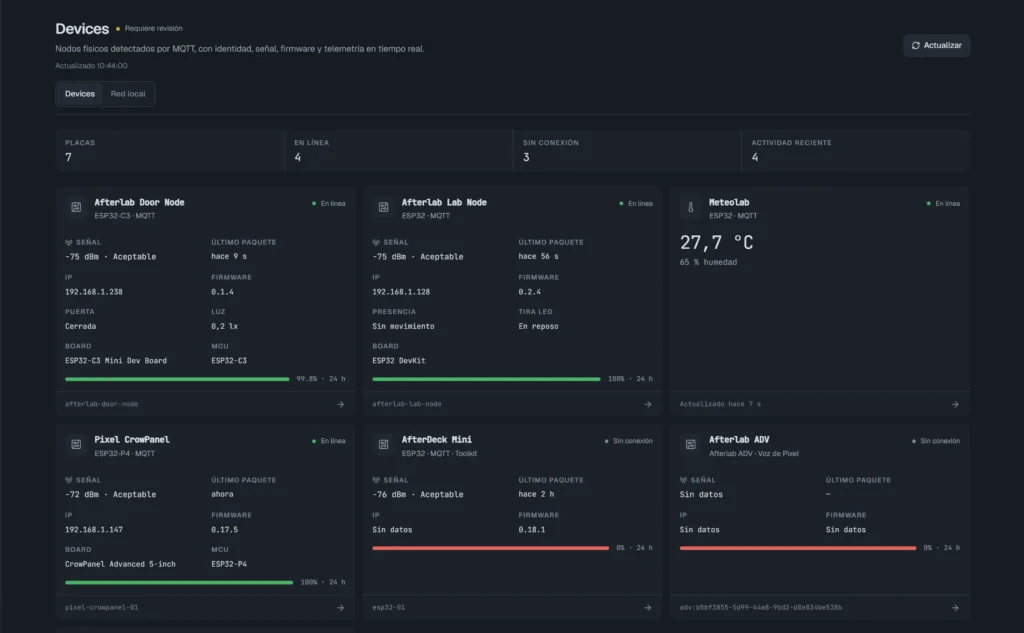Click the Puerta Cerrada value
Image resolution: width=1024 pixels, height=633 pixels.
click(x=80, y=326)
